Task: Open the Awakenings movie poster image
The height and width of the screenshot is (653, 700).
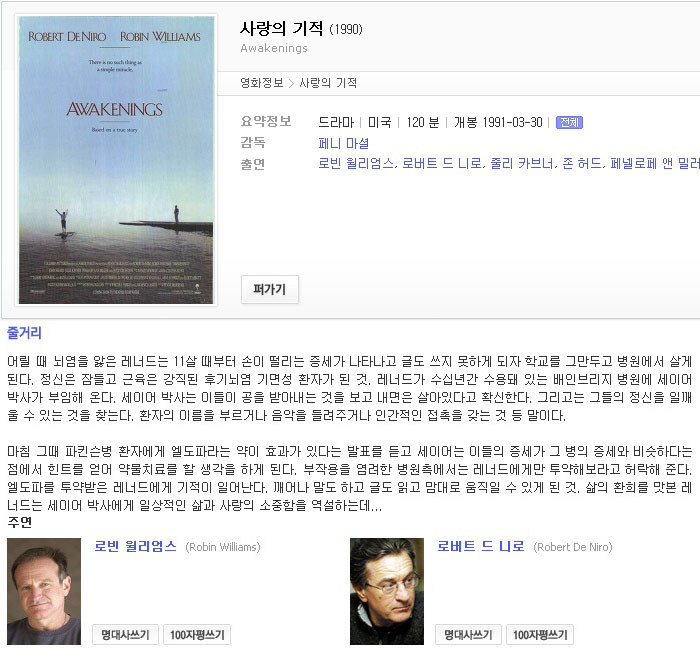Action: 116,160
